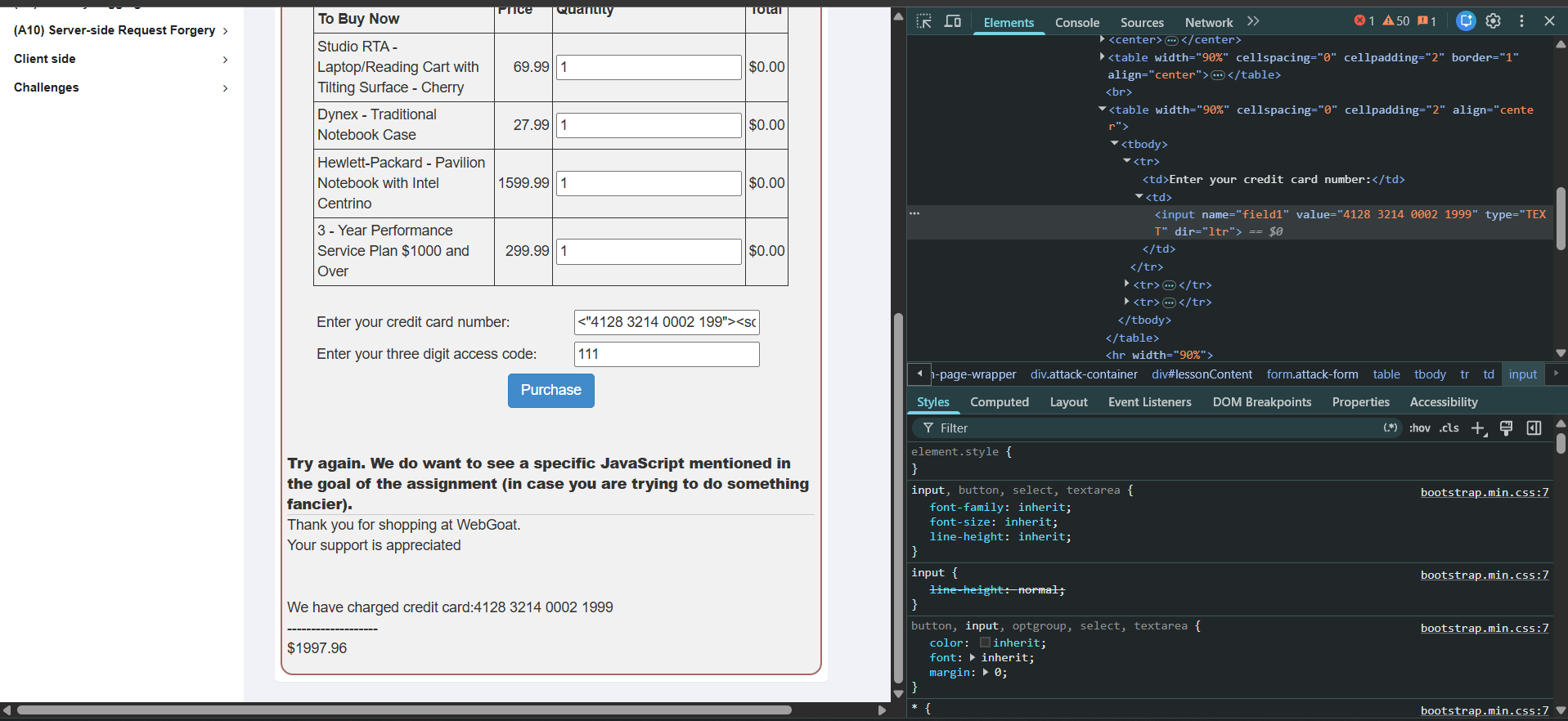Collapse the second table element node
Screen dimensions: 1568x721
coord(1103,110)
